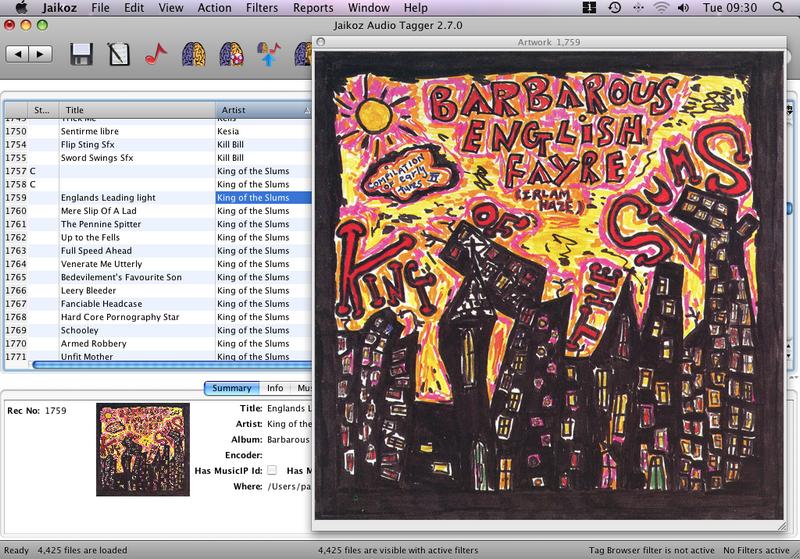The height and width of the screenshot is (559, 800).
Task: Click row number 1758
Action: click(x=16, y=184)
